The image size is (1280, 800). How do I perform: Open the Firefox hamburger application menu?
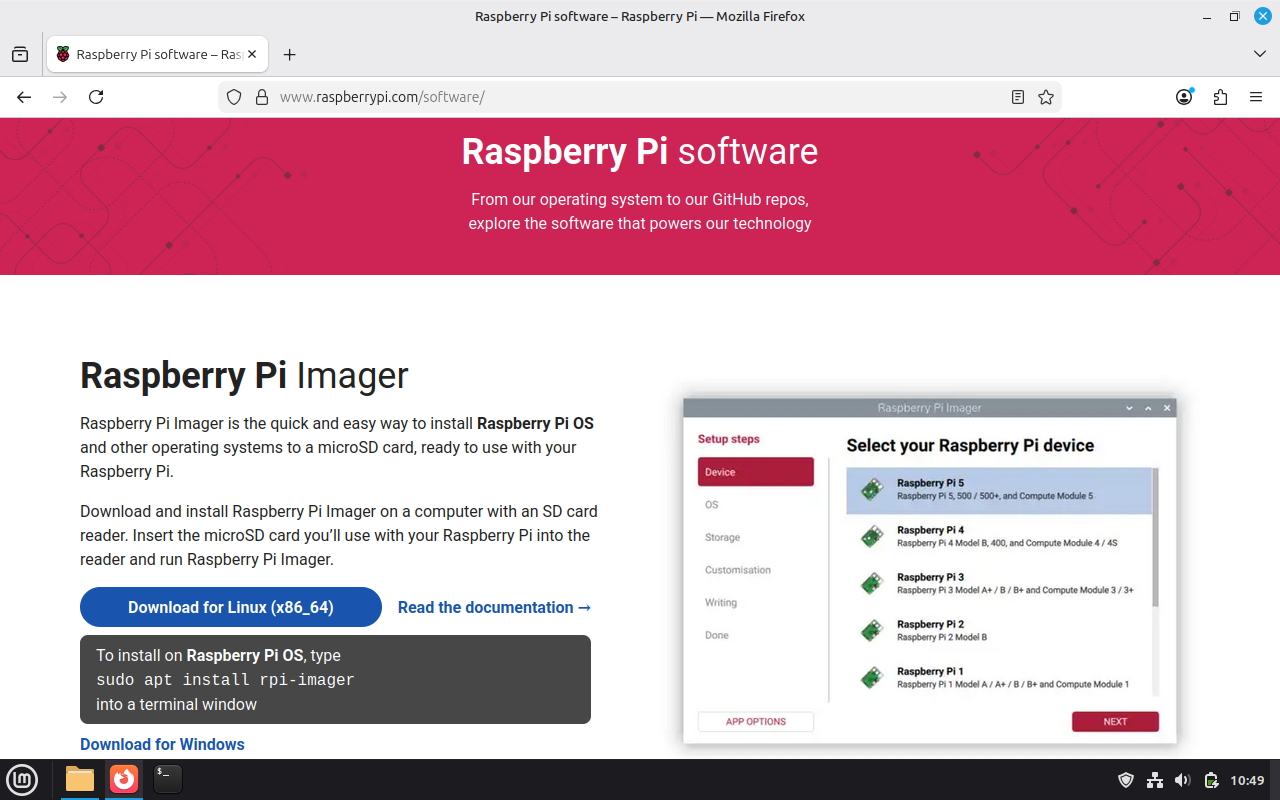(1256, 97)
